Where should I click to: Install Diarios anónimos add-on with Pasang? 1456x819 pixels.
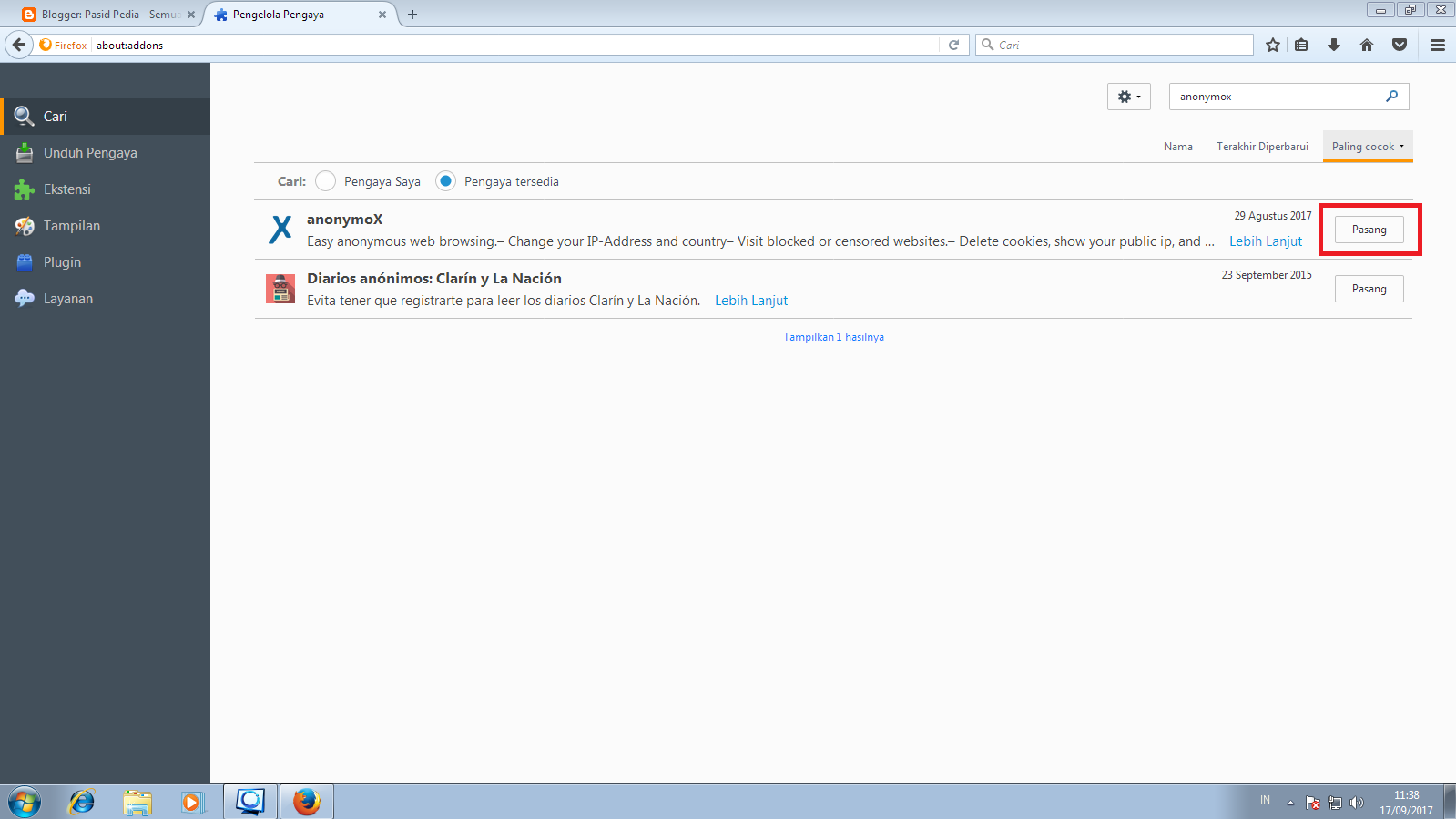[1369, 289]
